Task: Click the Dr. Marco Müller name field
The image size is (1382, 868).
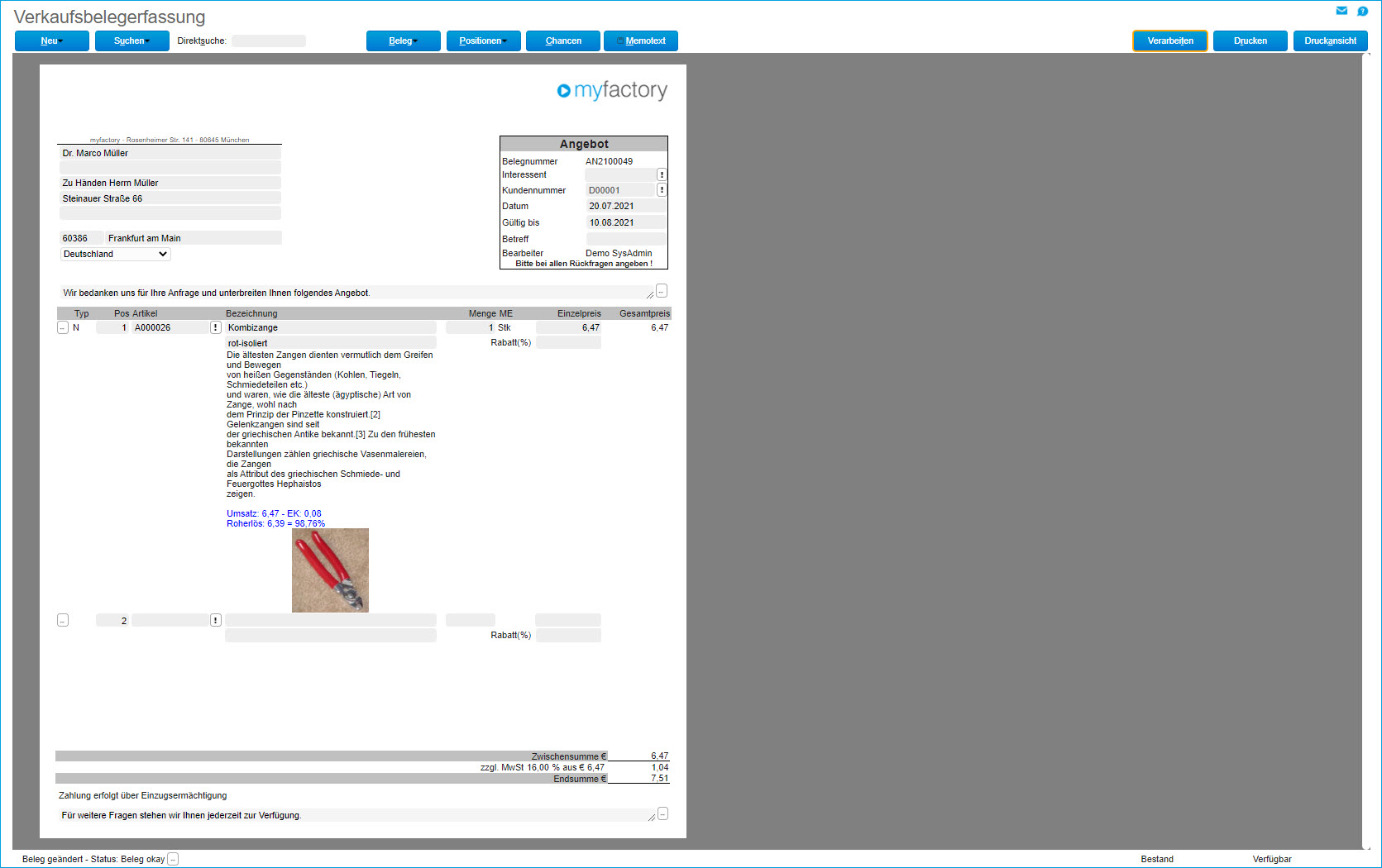Action: 170,153
